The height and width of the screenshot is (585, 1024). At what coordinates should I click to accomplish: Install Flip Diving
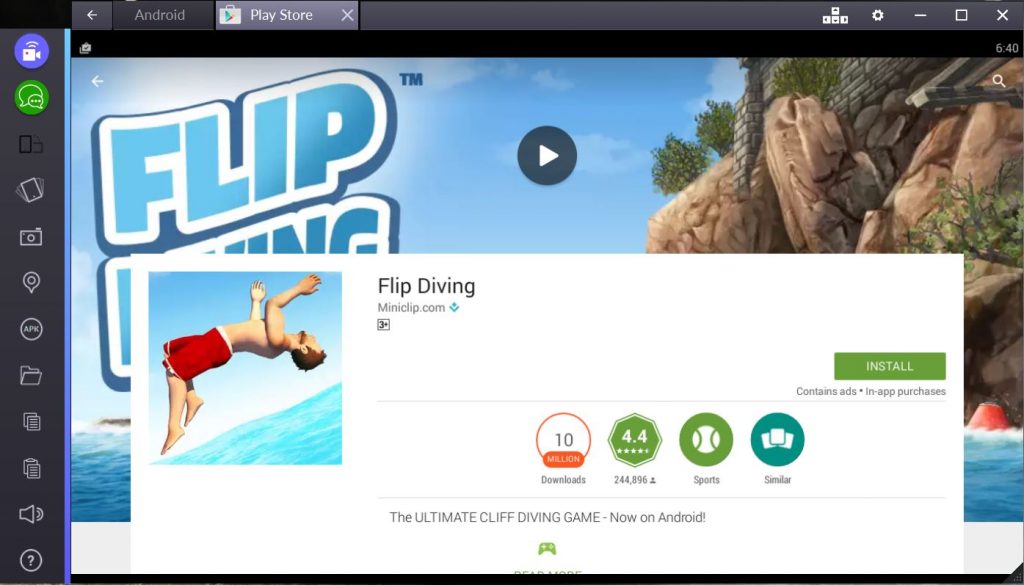[889, 366]
